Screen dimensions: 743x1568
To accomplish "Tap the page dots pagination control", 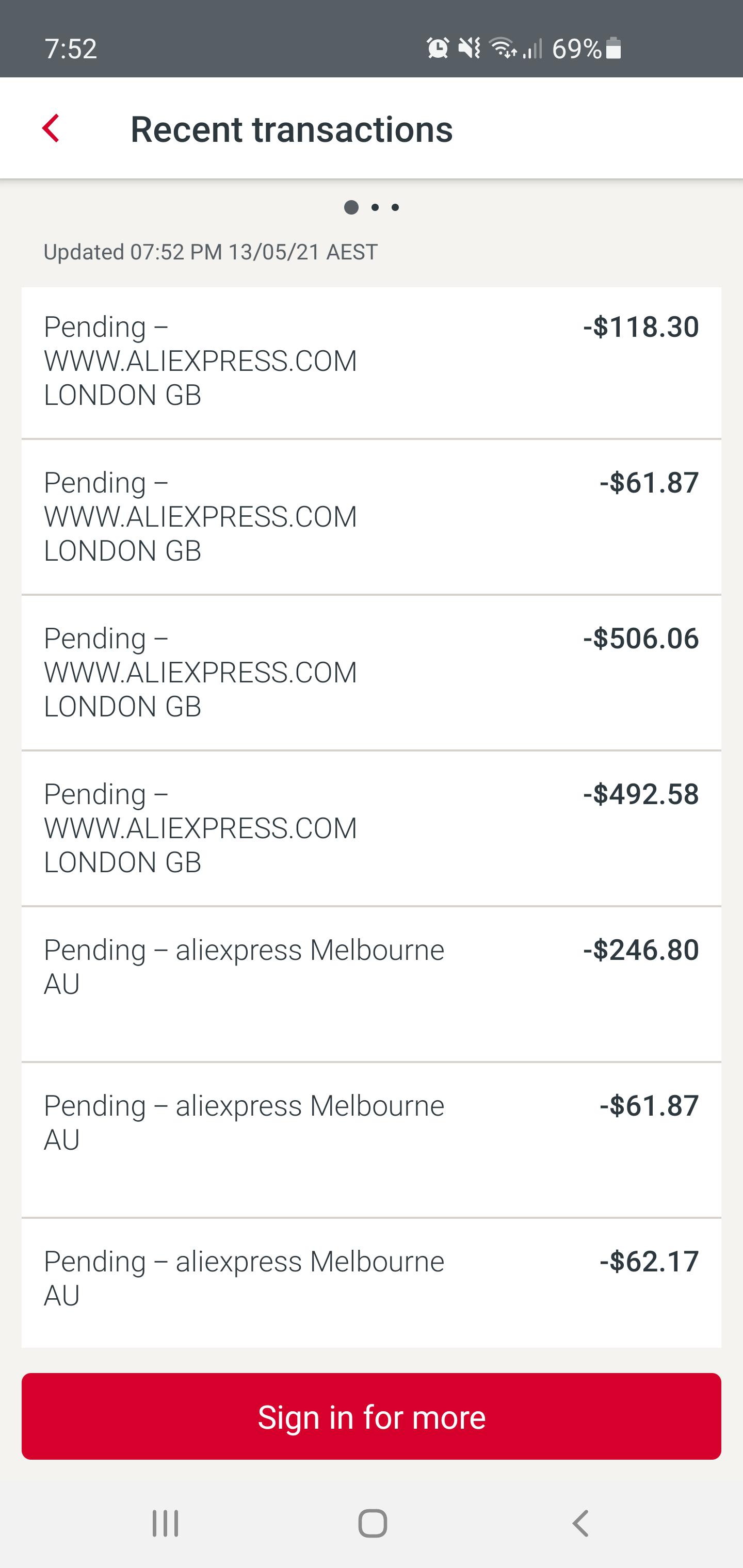I will click(374, 207).
